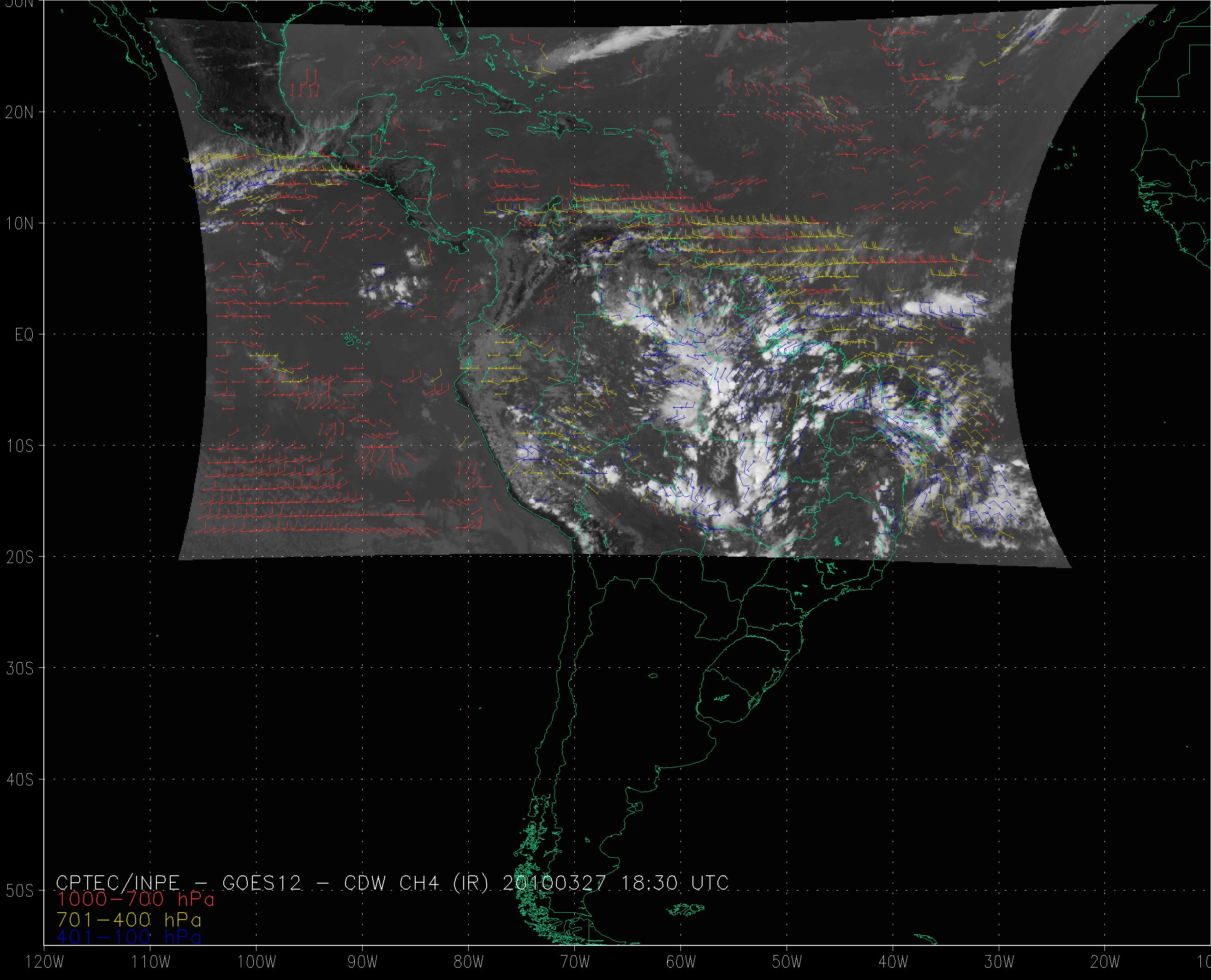Click the red 1000-700 hPa legend entry

coord(136,899)
